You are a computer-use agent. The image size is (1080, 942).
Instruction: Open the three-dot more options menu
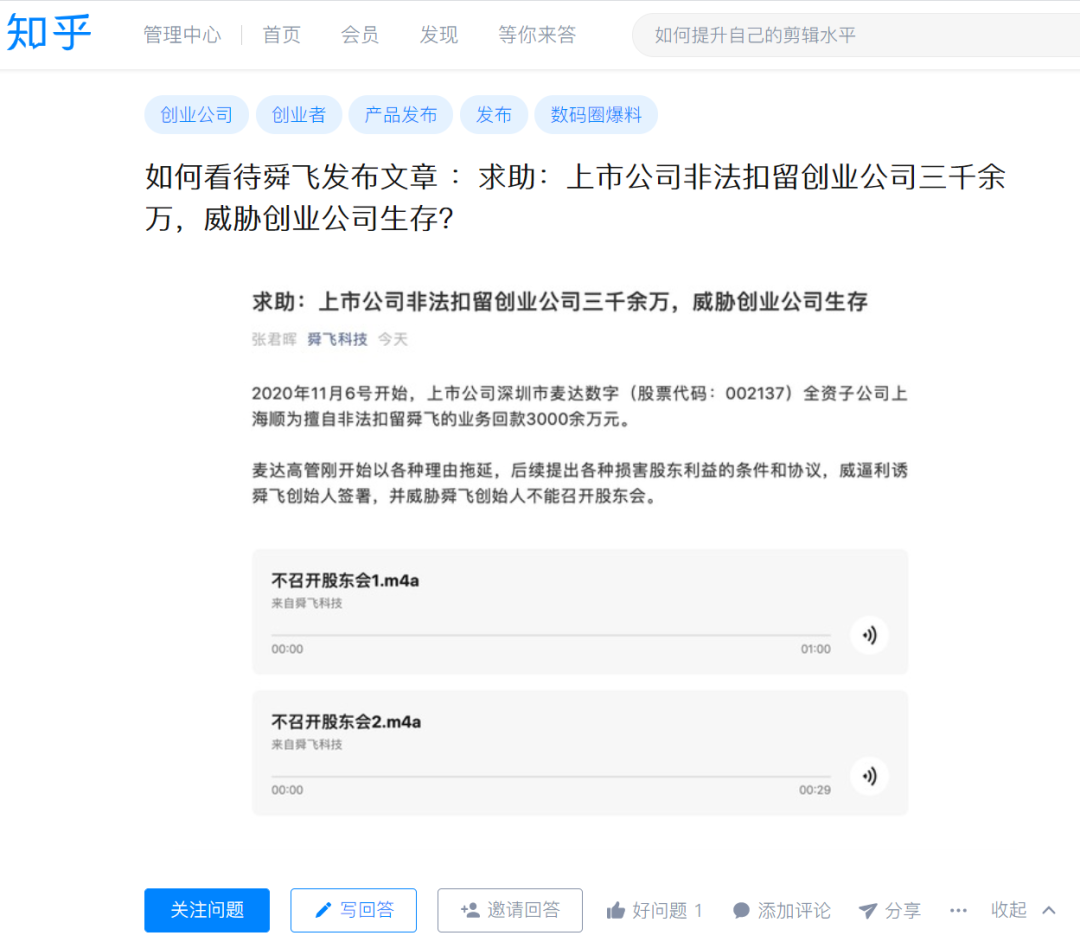click(x=958, y=911)
